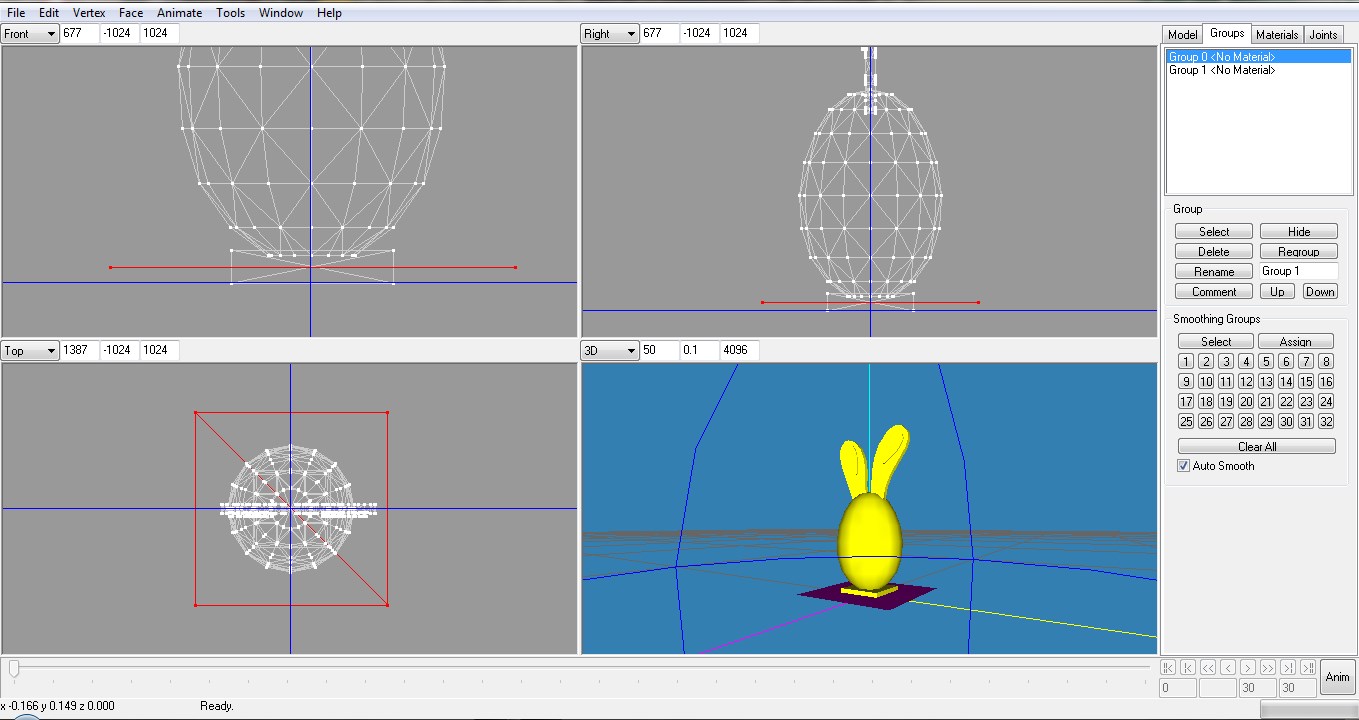Jump to last frame of animation
This screenshot has width=1359, height=720.
1308,667
